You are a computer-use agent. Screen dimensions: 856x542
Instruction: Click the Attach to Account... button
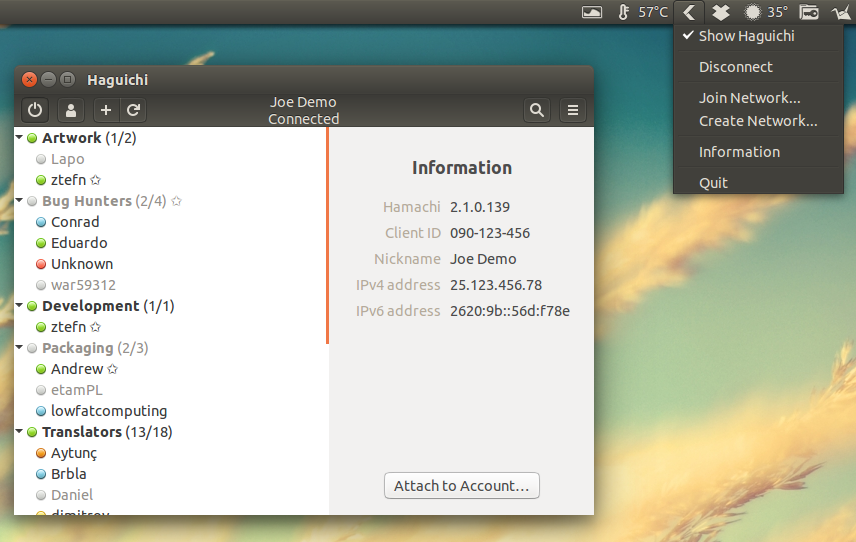click(x=462, y=486)
